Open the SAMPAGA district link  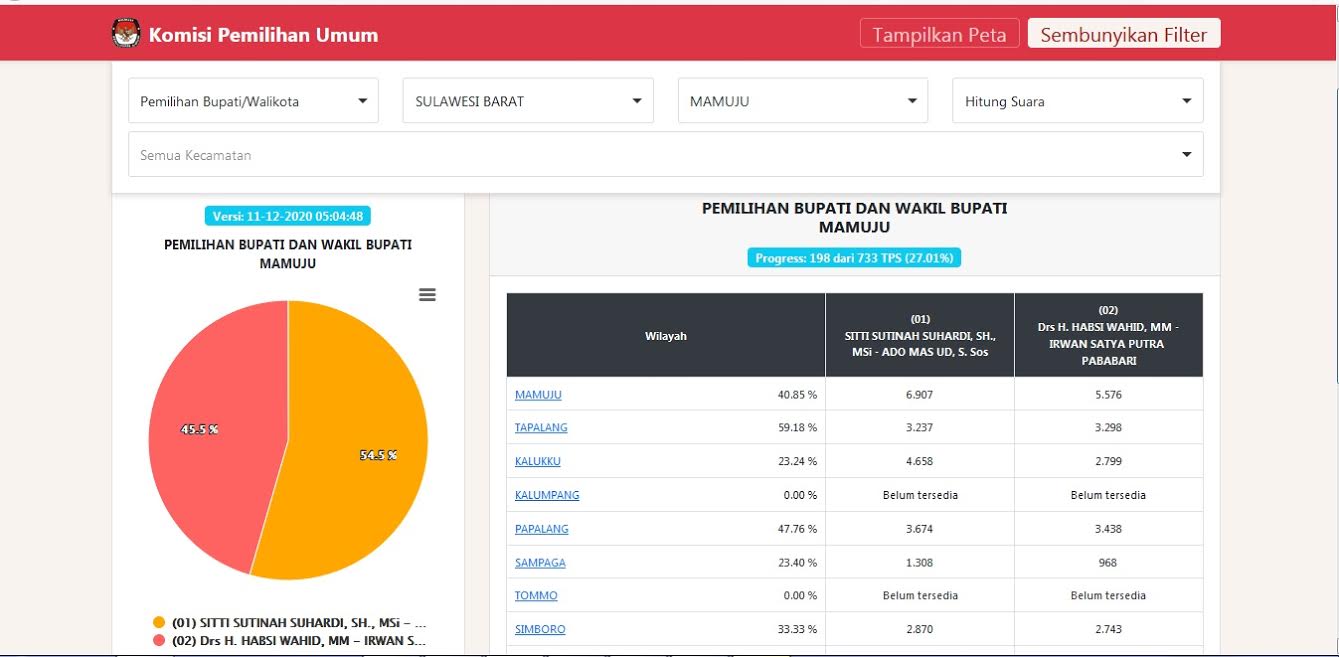[x=540, y=563]
